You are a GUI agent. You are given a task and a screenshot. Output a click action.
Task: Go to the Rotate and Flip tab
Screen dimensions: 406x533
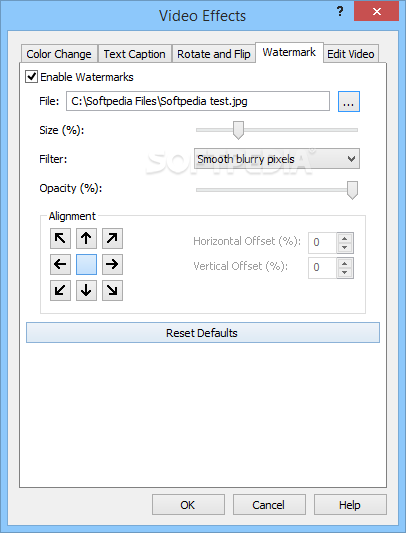click(x=214, y=54)
